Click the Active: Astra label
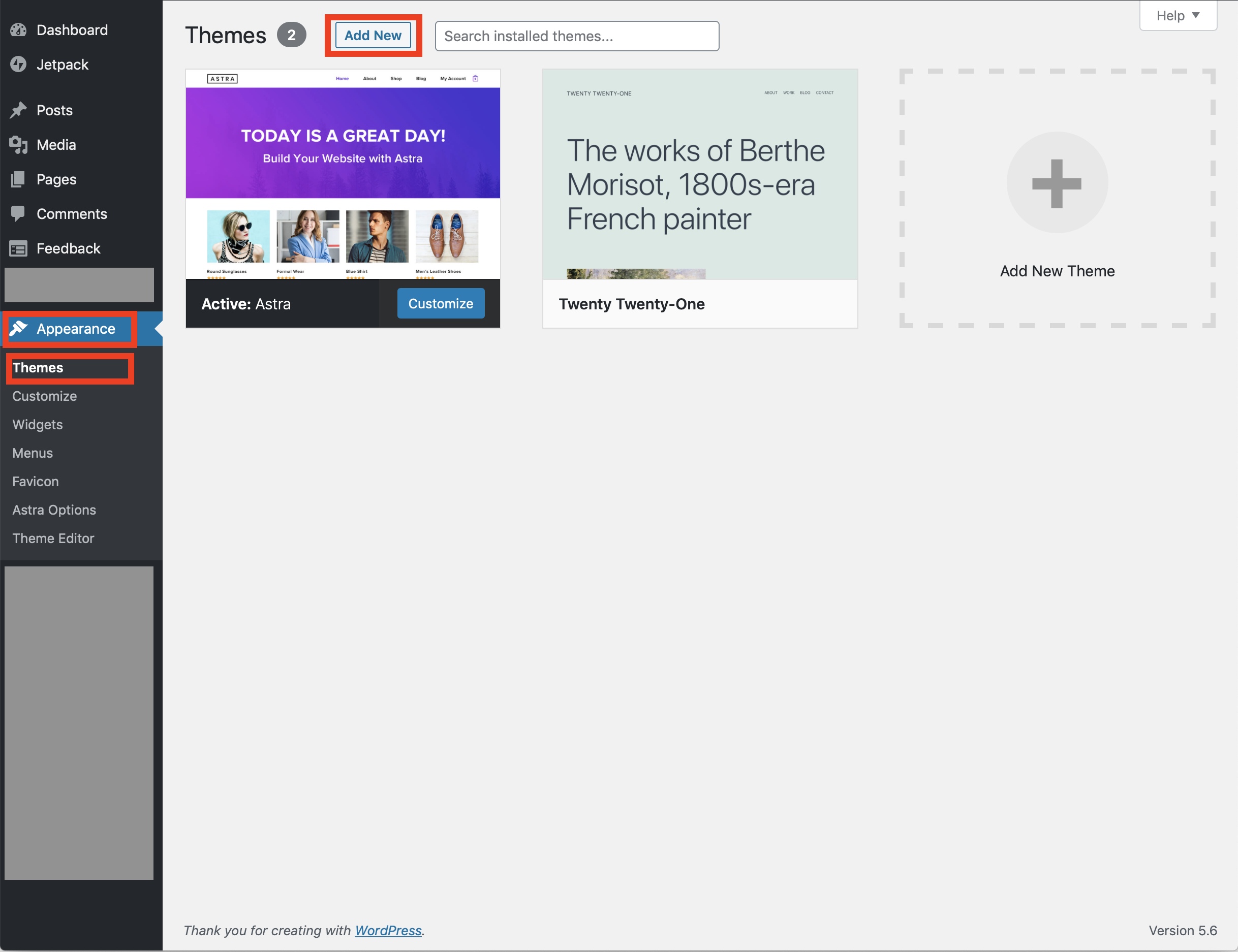 click(x=246, y=304)
